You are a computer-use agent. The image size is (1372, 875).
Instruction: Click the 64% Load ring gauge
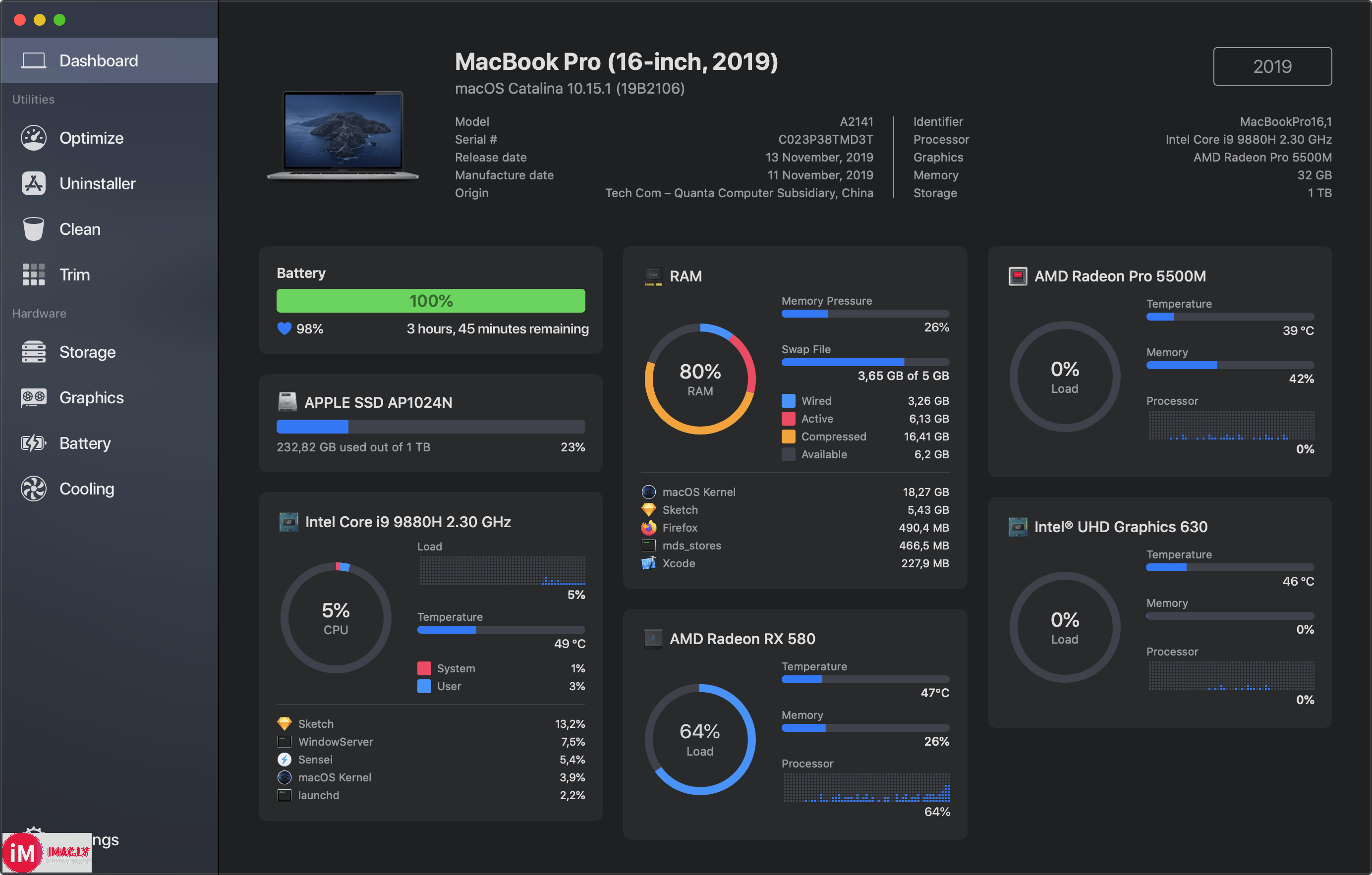pyautogui.click(x=700, y=739)
